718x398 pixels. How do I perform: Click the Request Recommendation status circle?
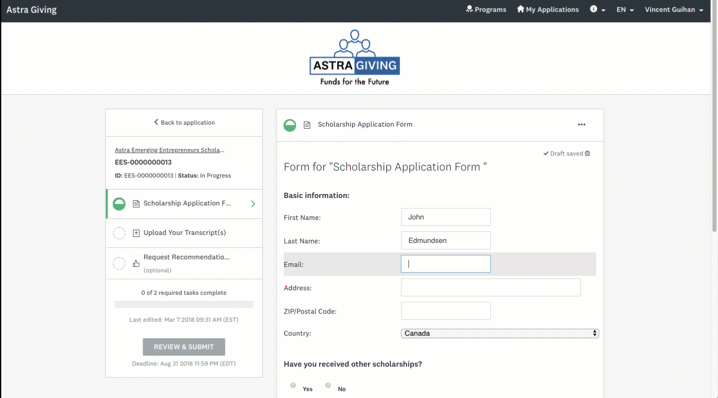pos(119,263)
